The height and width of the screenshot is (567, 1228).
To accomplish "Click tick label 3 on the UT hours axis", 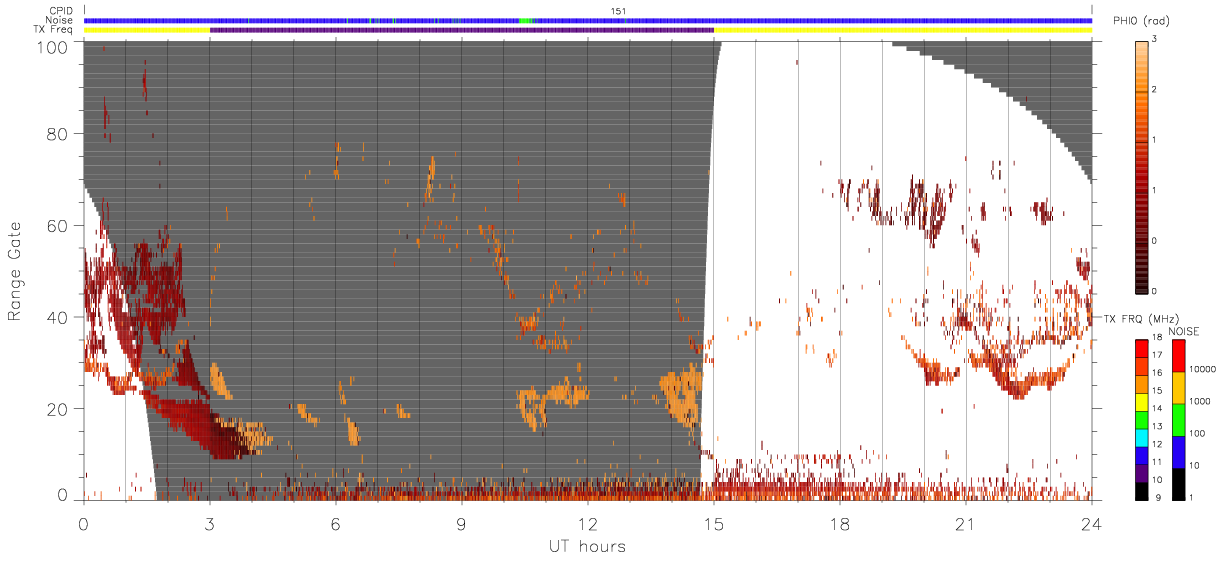I will click(210, 524).
